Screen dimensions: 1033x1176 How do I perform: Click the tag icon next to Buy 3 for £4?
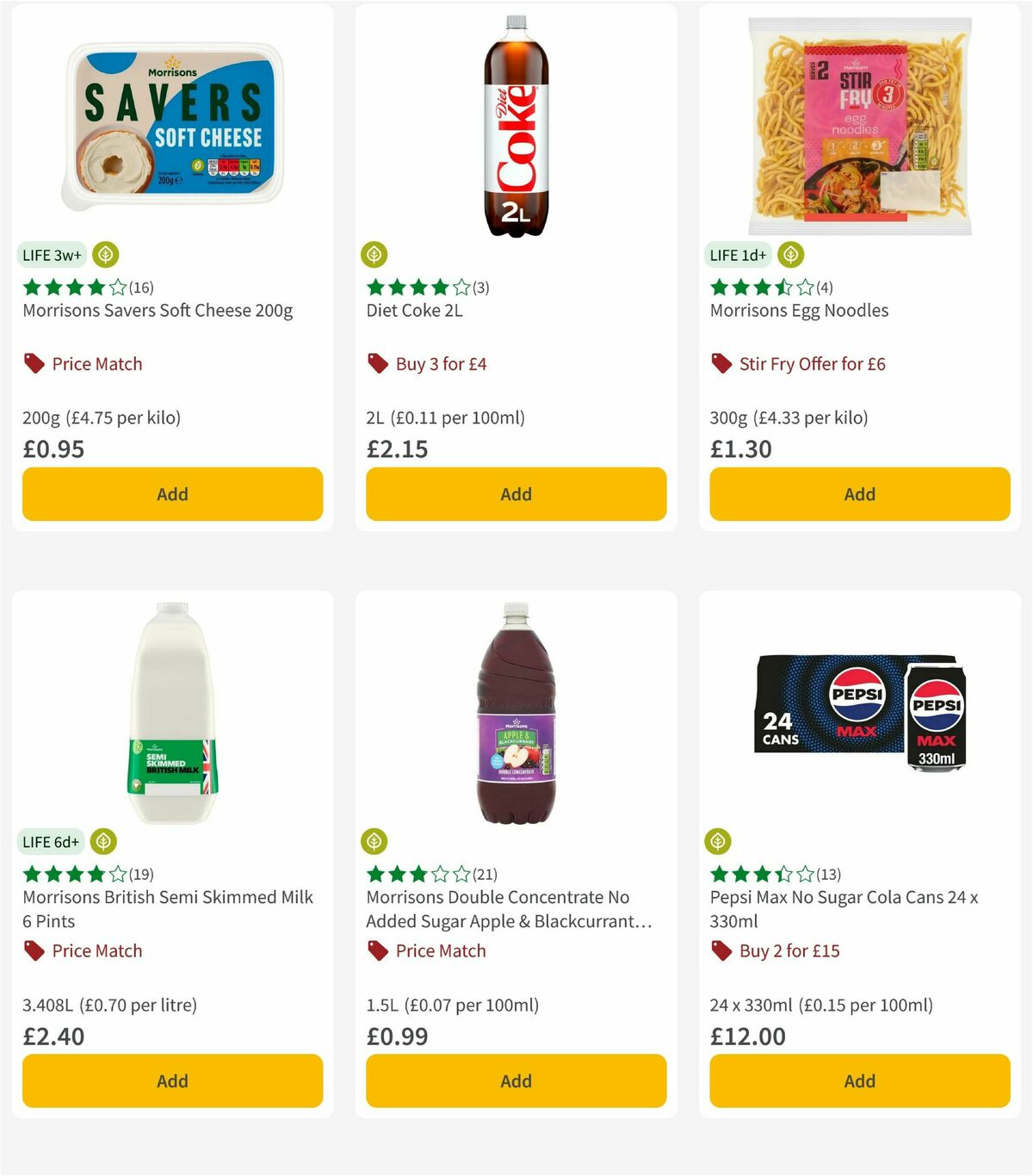click(x=377, y=363)
